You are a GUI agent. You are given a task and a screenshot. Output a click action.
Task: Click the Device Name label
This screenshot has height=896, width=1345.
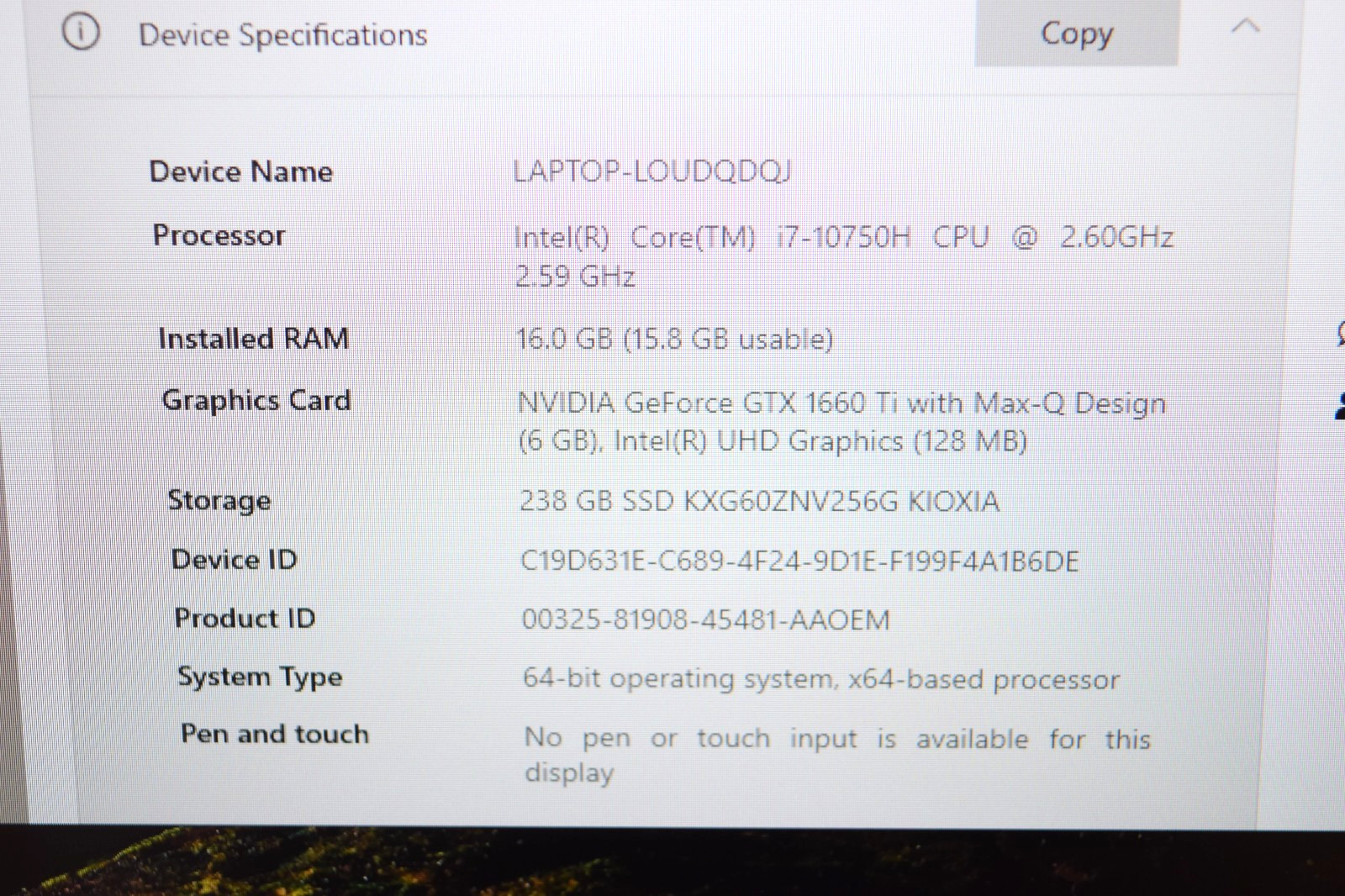[241, 171]
